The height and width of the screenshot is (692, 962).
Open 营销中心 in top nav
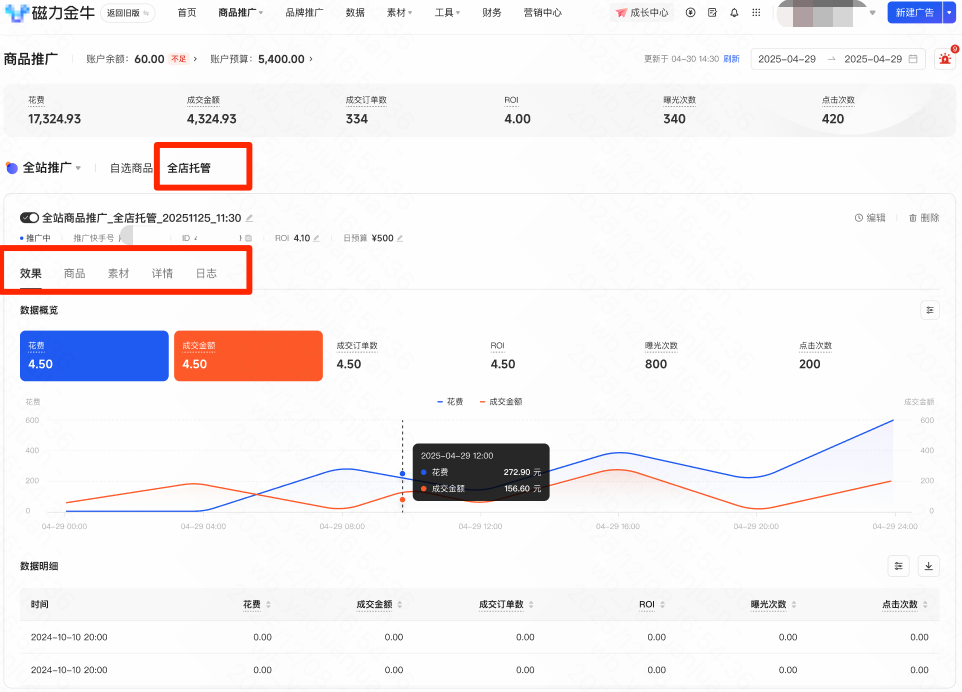542,12
